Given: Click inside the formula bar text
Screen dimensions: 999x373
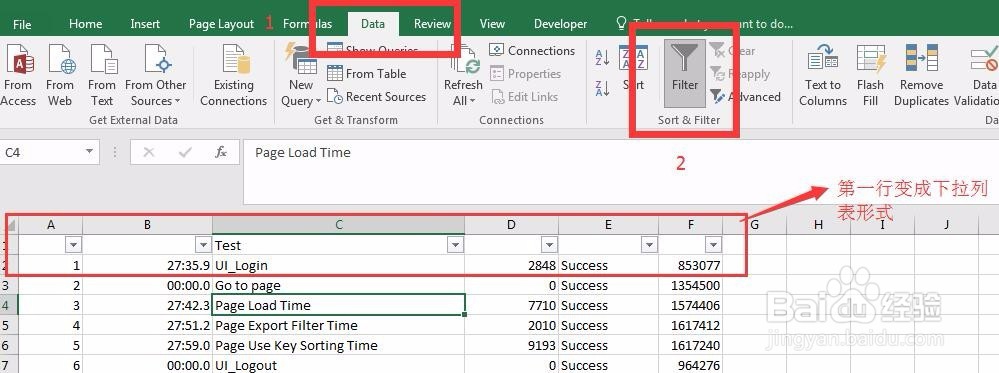Looking at the screenshot, I should click(303, 152).
